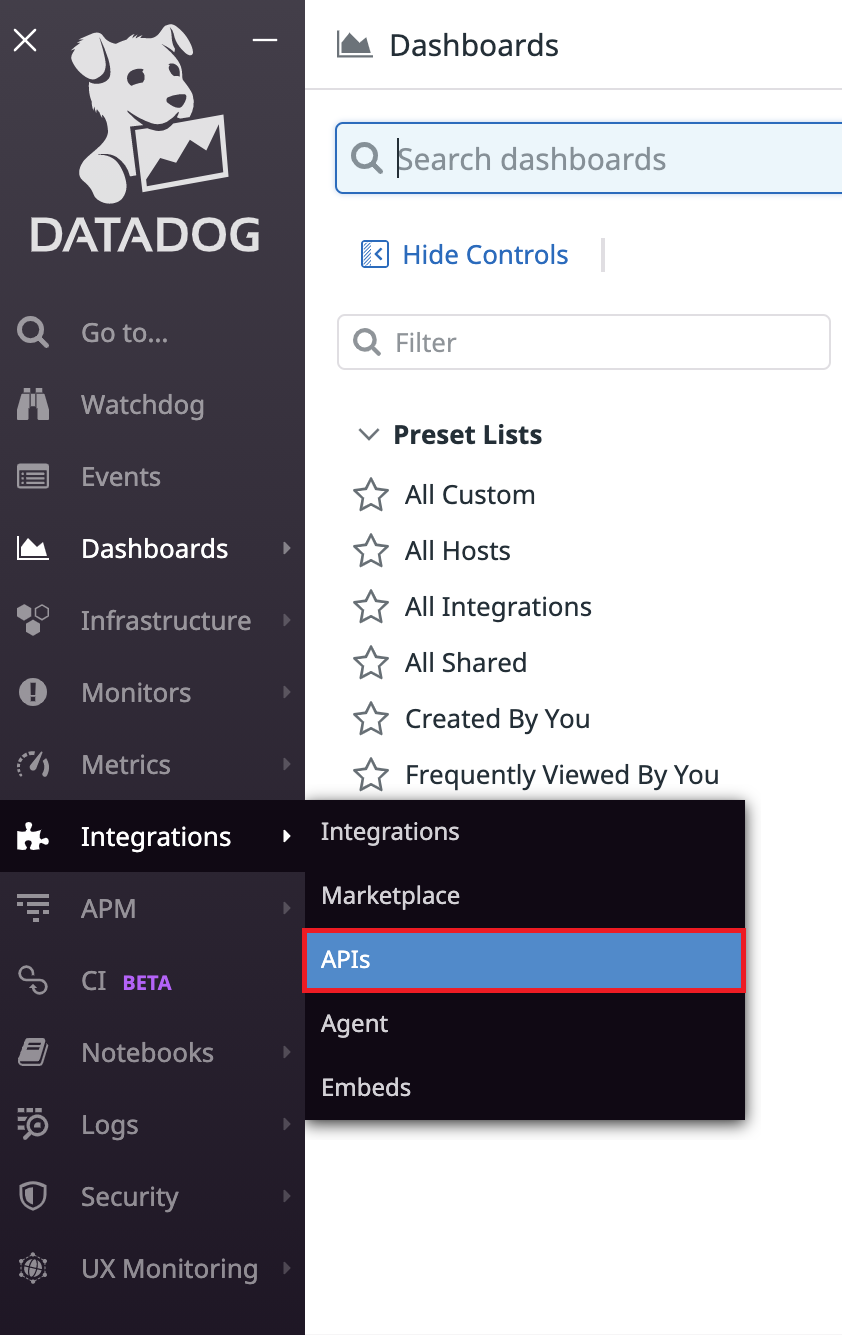
Task: Select the Infrastructure hexagons icon
Action: (33, 621)
